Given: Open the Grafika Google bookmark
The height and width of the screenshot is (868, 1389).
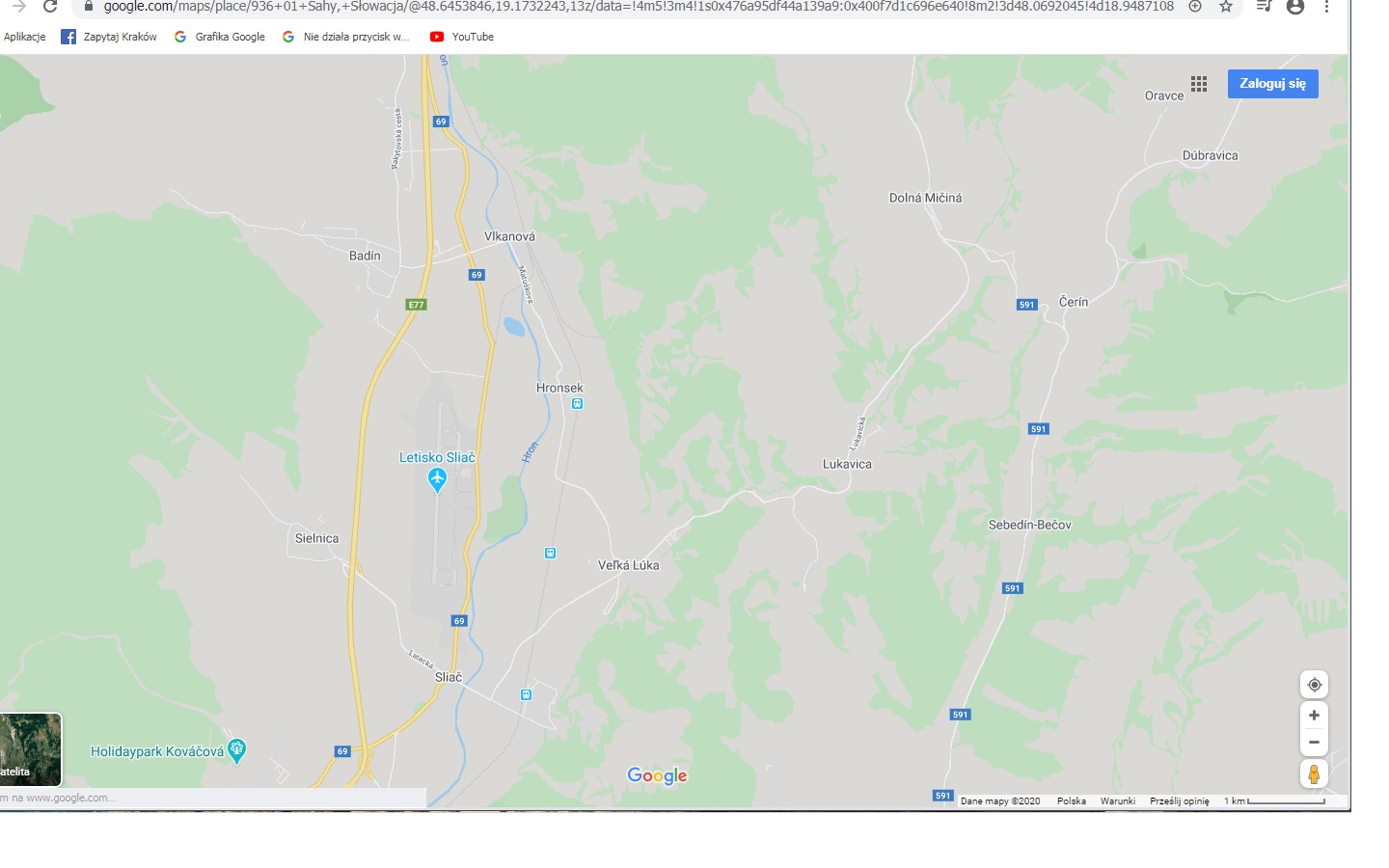Looking at the screenshot, I should coord(220,37).
